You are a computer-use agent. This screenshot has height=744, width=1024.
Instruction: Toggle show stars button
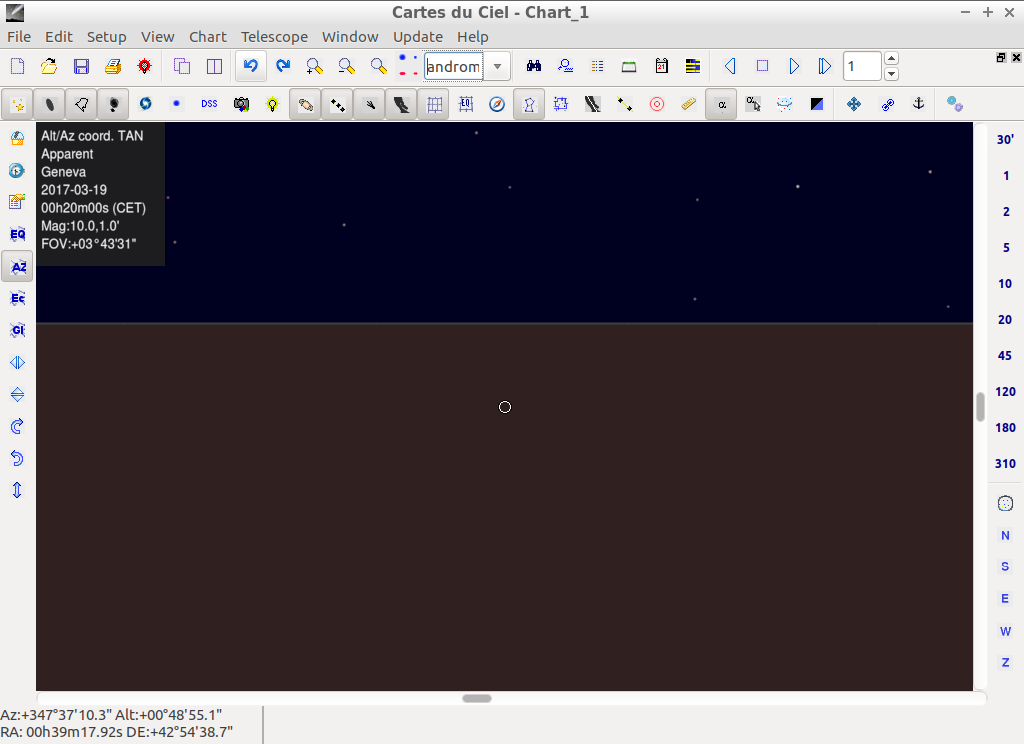18,105
